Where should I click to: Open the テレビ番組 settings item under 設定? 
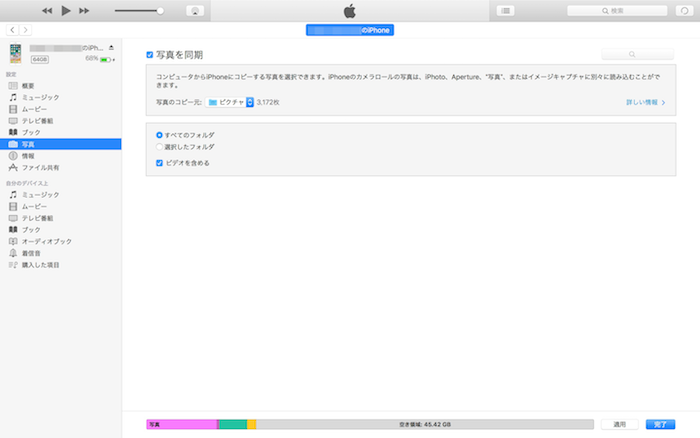[61, 121]
